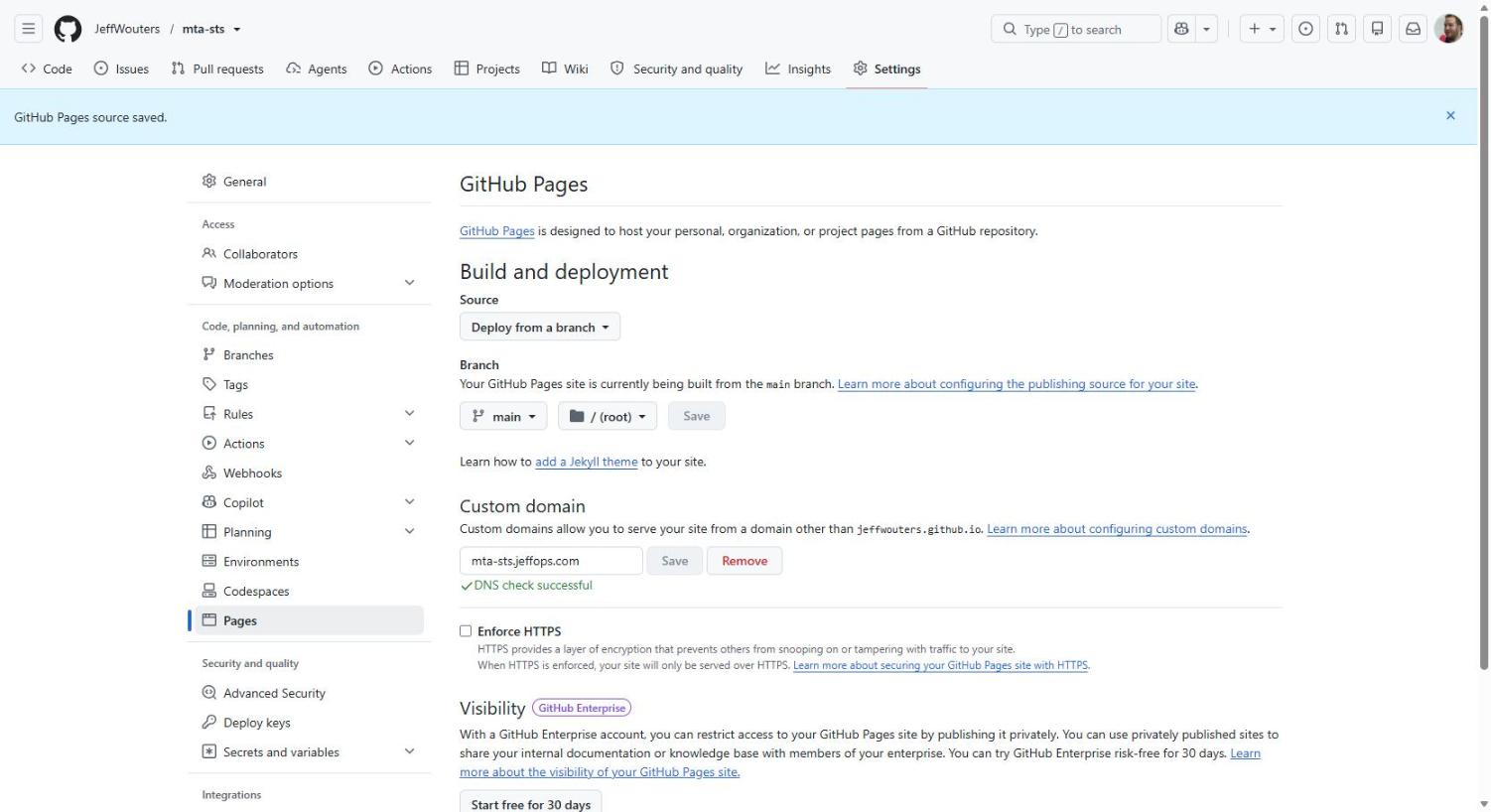The width and height of the screenshot is (1491, 812).
Task: Open Advanced Security settings
Action: tap(309, 693)
